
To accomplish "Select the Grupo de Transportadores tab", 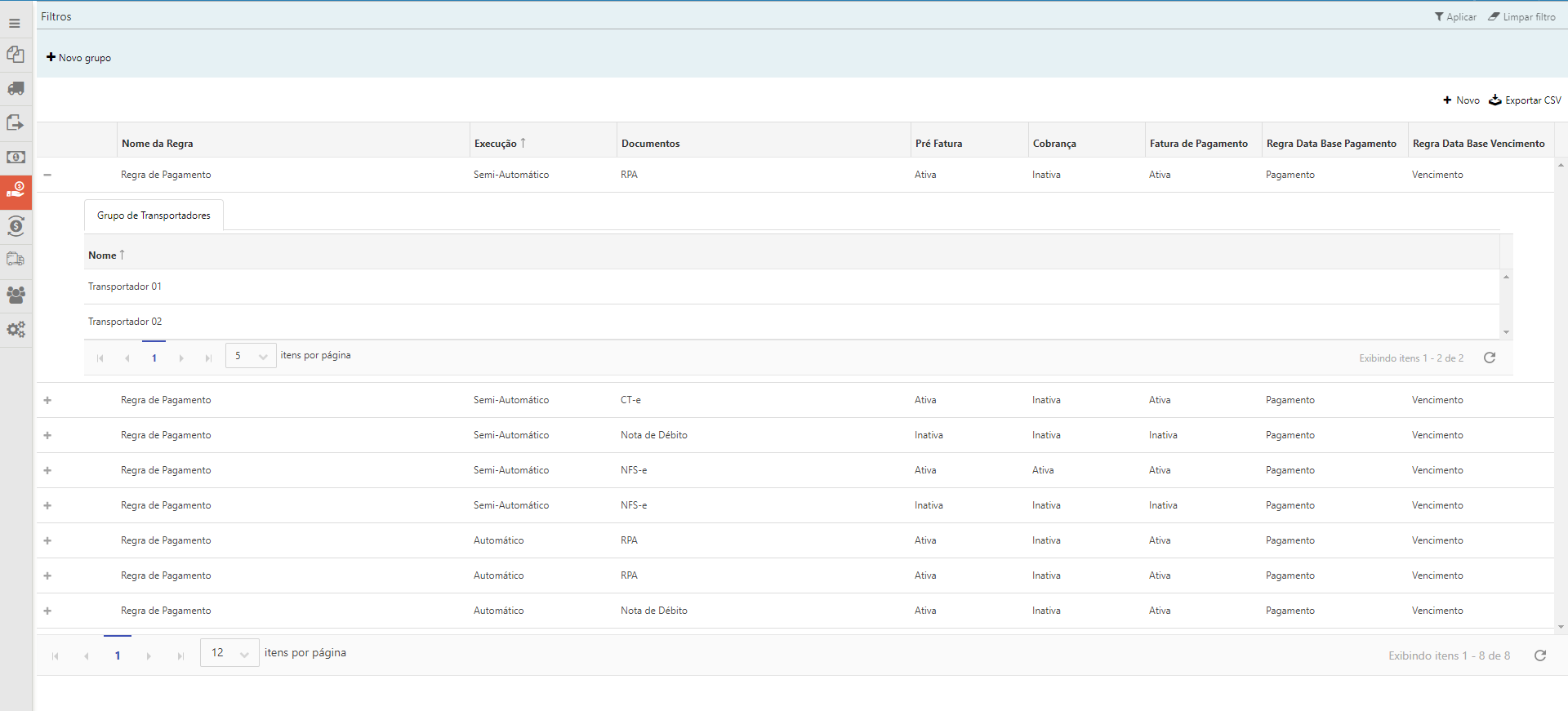I will point(154,216).
